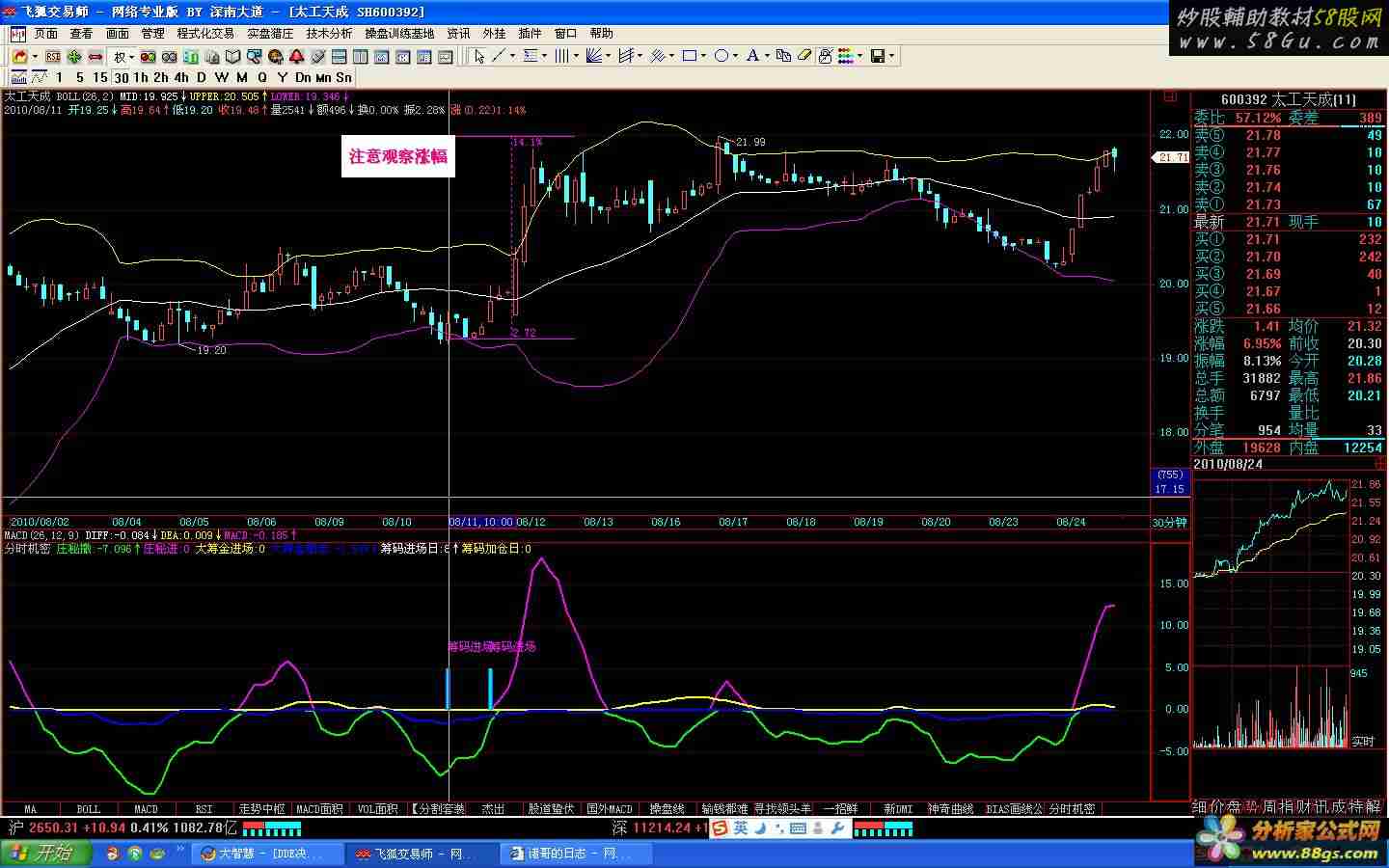
Task: Switch to 15-minute period
Action: [100, 77]
